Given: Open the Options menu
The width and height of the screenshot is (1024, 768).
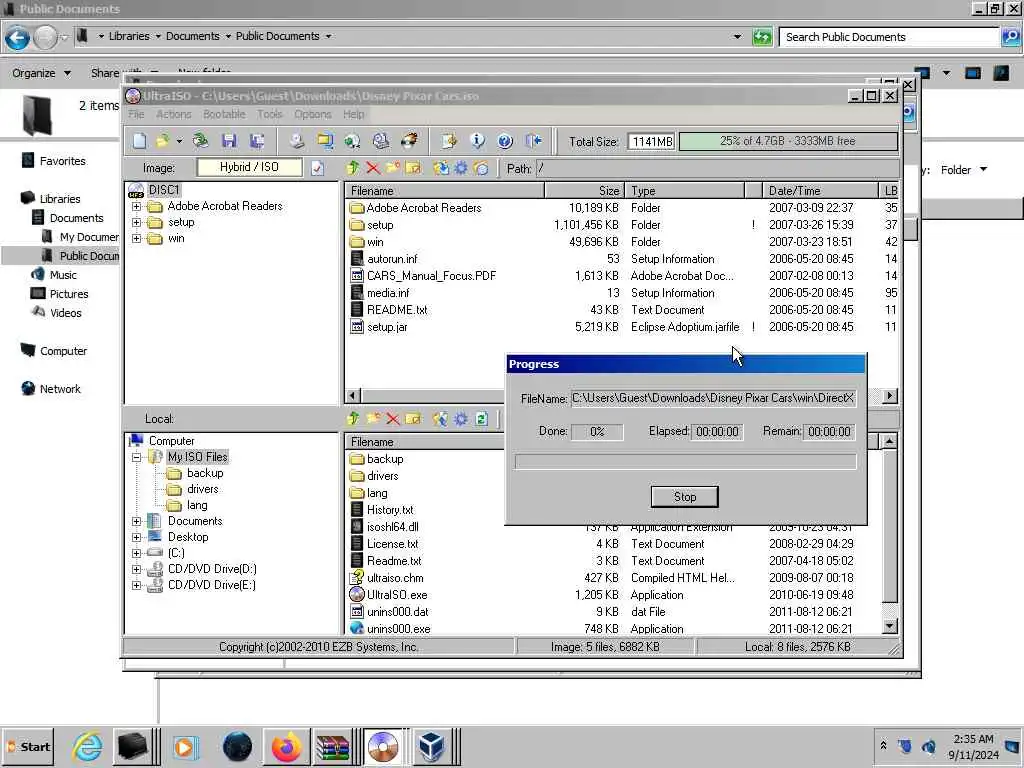Looking at the screenshot, I should tap(313, 114).
